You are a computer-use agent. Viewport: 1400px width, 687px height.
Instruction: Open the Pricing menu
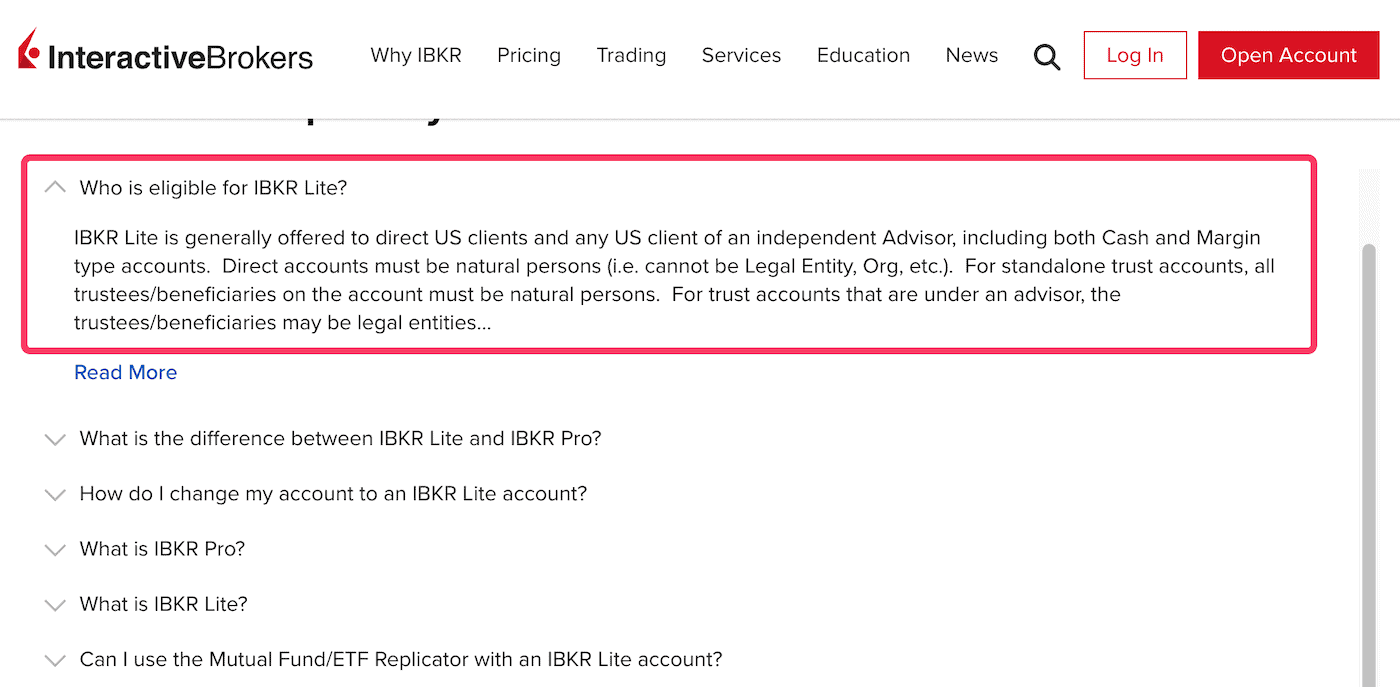pos(529,55)
